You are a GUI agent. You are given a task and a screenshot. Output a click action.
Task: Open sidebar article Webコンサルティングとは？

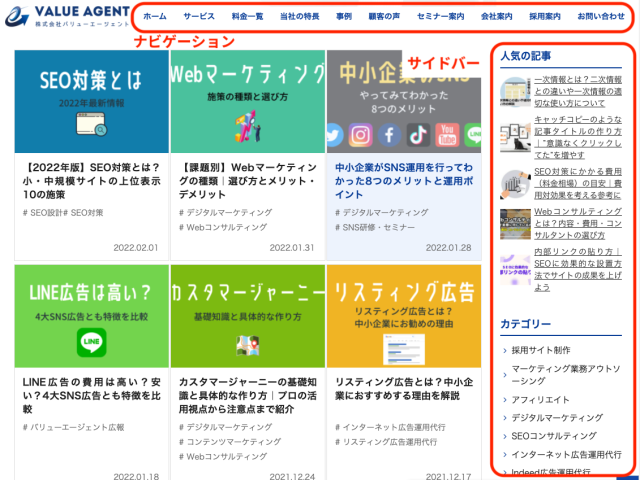coord(578,223)
